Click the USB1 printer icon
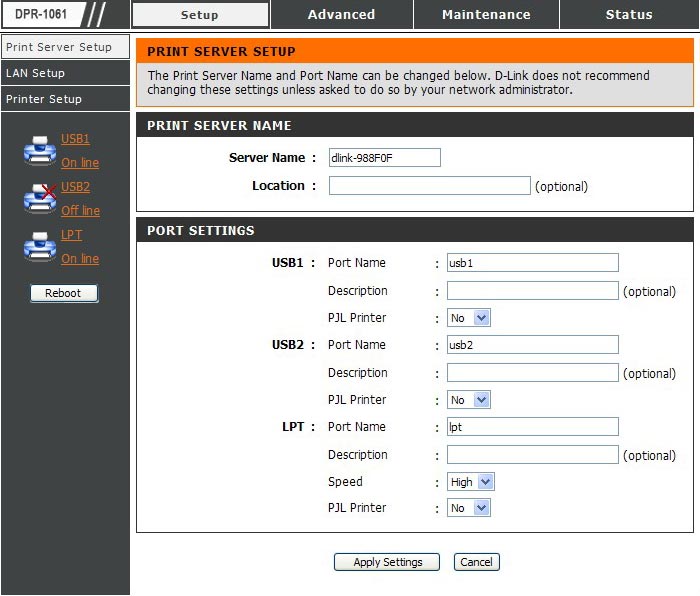This screenshot has width=700, height=596. coord(40,150)
